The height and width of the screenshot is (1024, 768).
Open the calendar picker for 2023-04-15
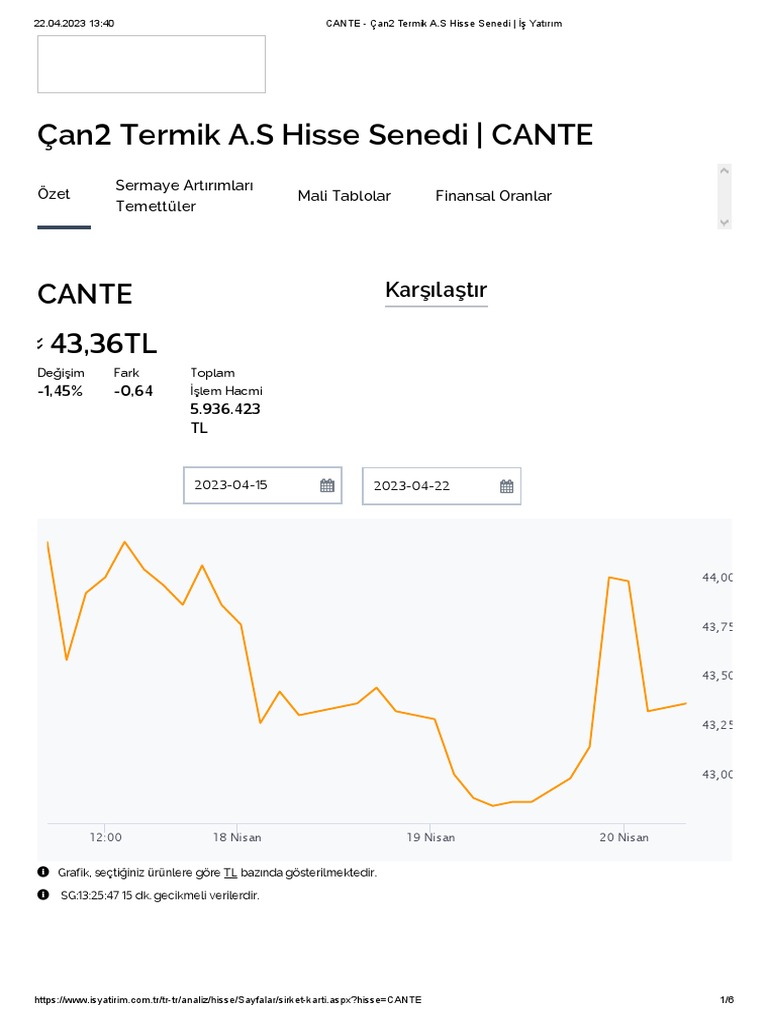[327, 486]
